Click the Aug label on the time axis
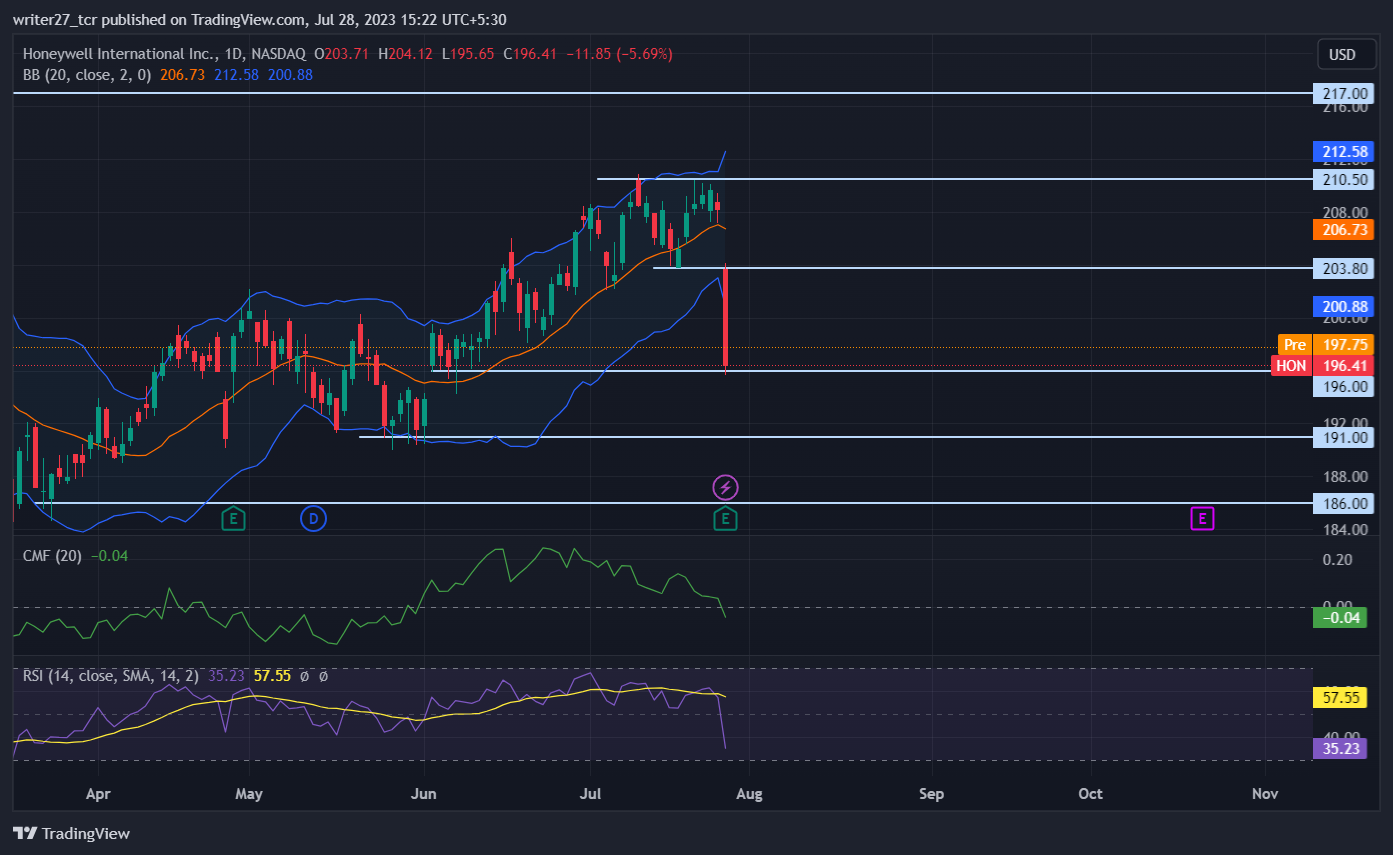The image size is (1393, 855). [749, 794]
